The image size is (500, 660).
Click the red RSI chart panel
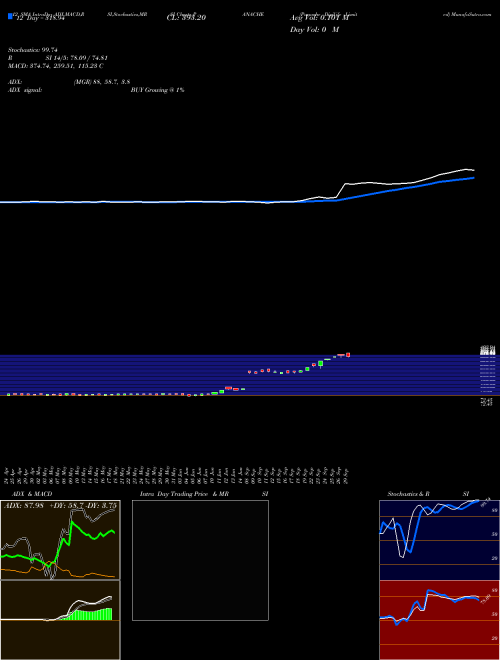point(439,620)
